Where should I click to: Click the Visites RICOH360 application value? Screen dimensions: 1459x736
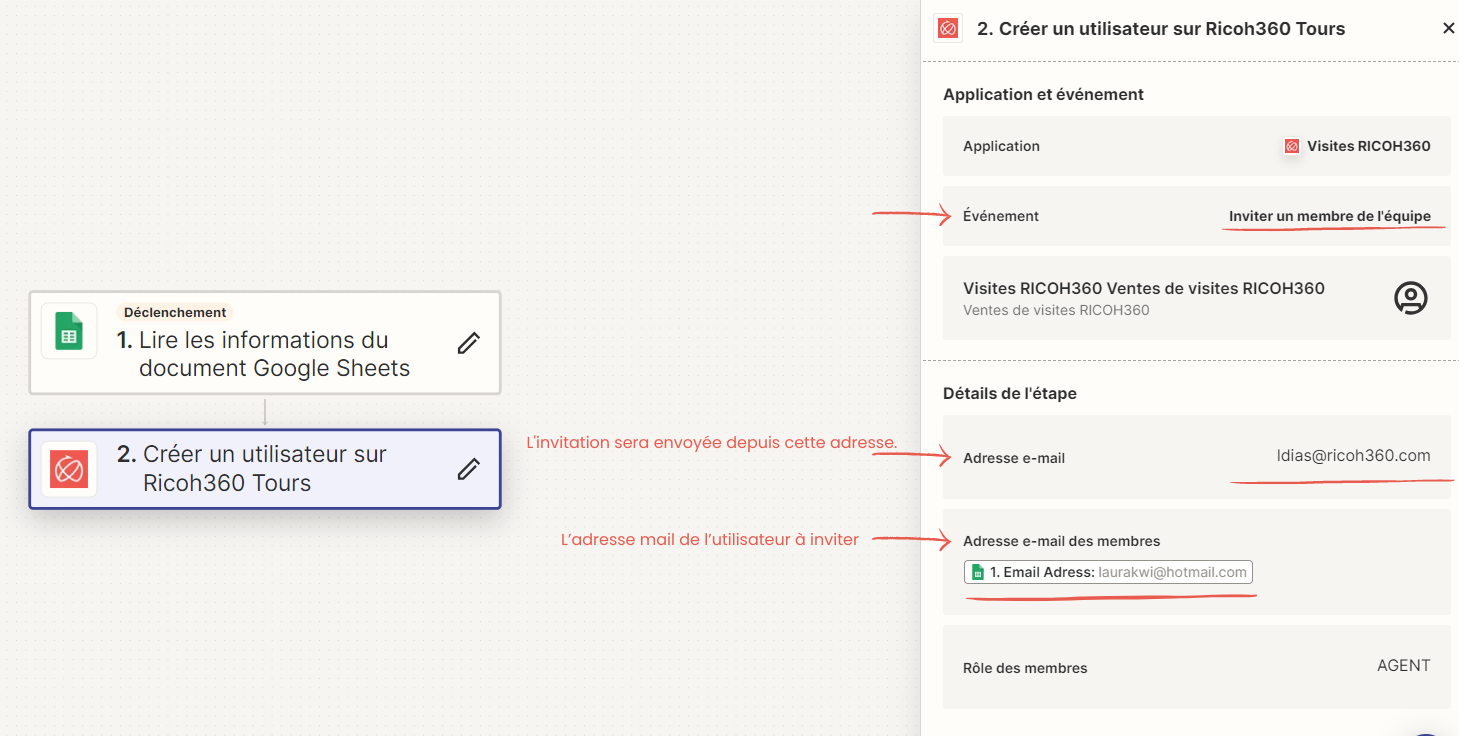click(1368, 146)
